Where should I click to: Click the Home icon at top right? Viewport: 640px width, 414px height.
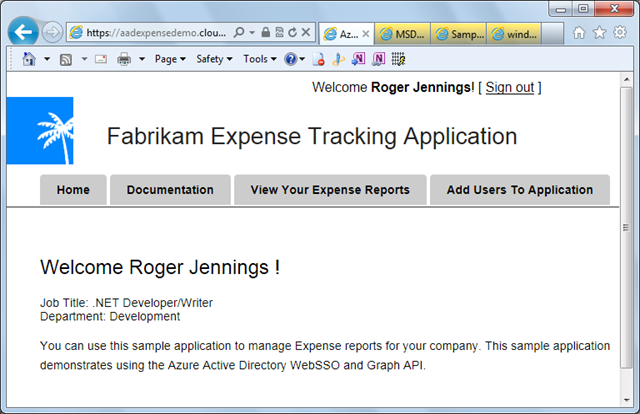pyautogui.click(x=579, y=32)
